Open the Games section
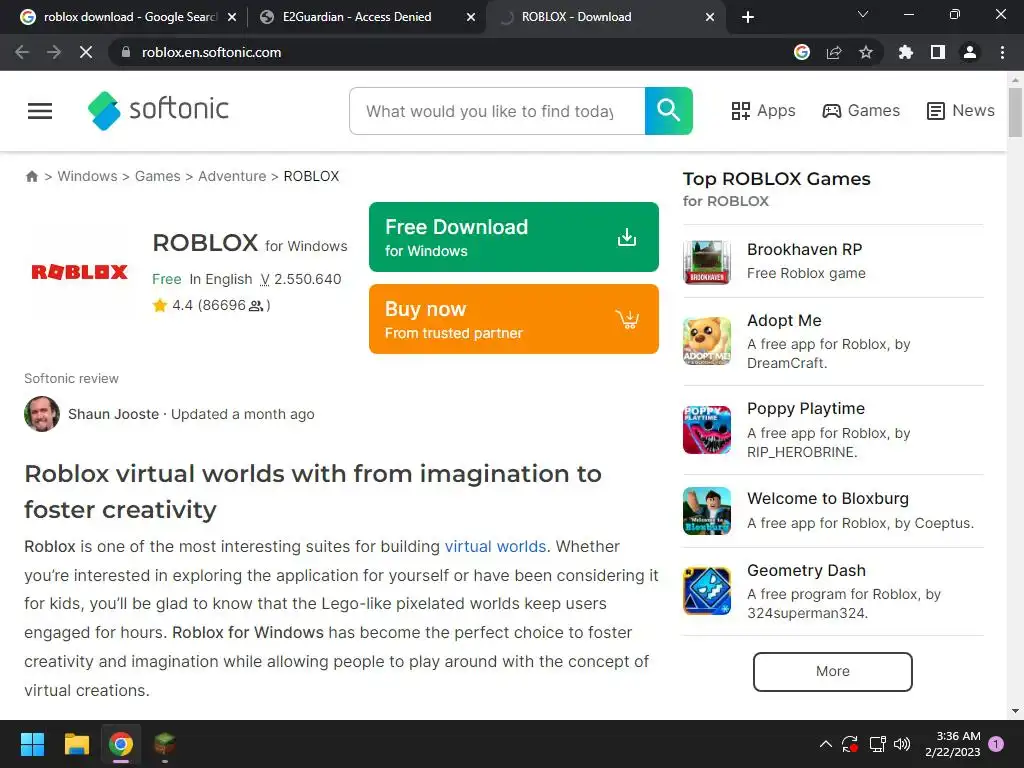 coord(861,111)
